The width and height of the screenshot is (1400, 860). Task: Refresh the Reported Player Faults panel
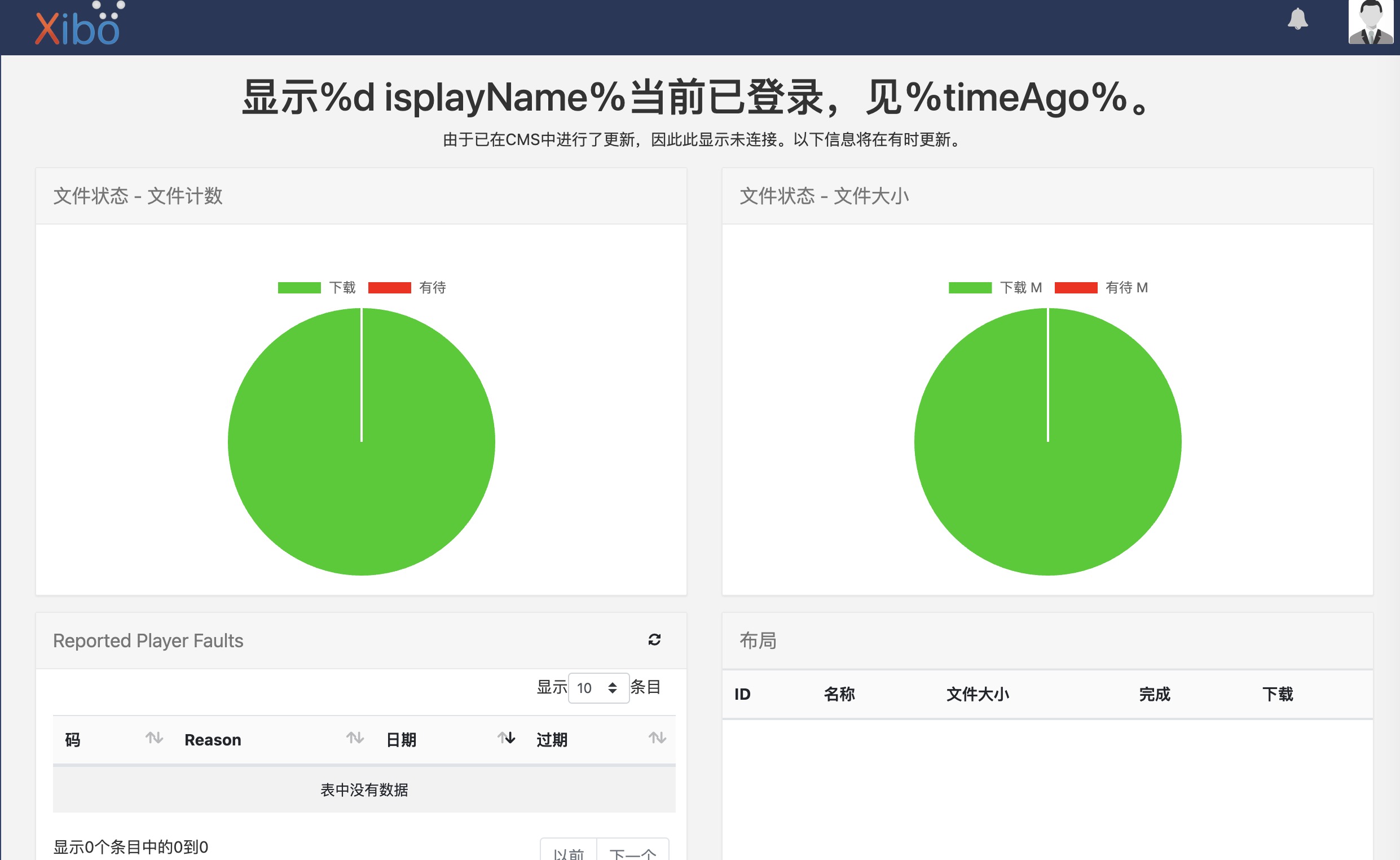[x=654, y=640]
